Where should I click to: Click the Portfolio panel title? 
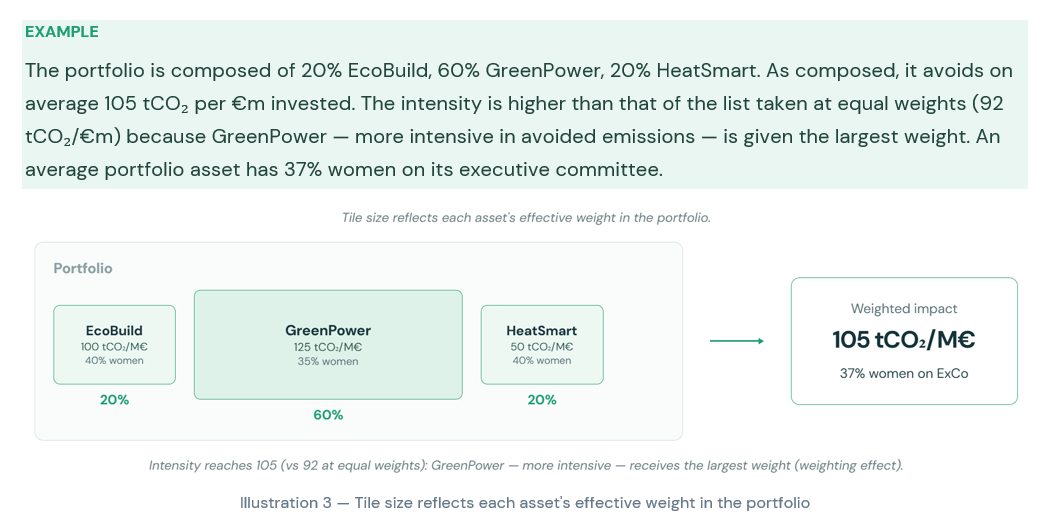pyautogui.click(x=83, y=269)
